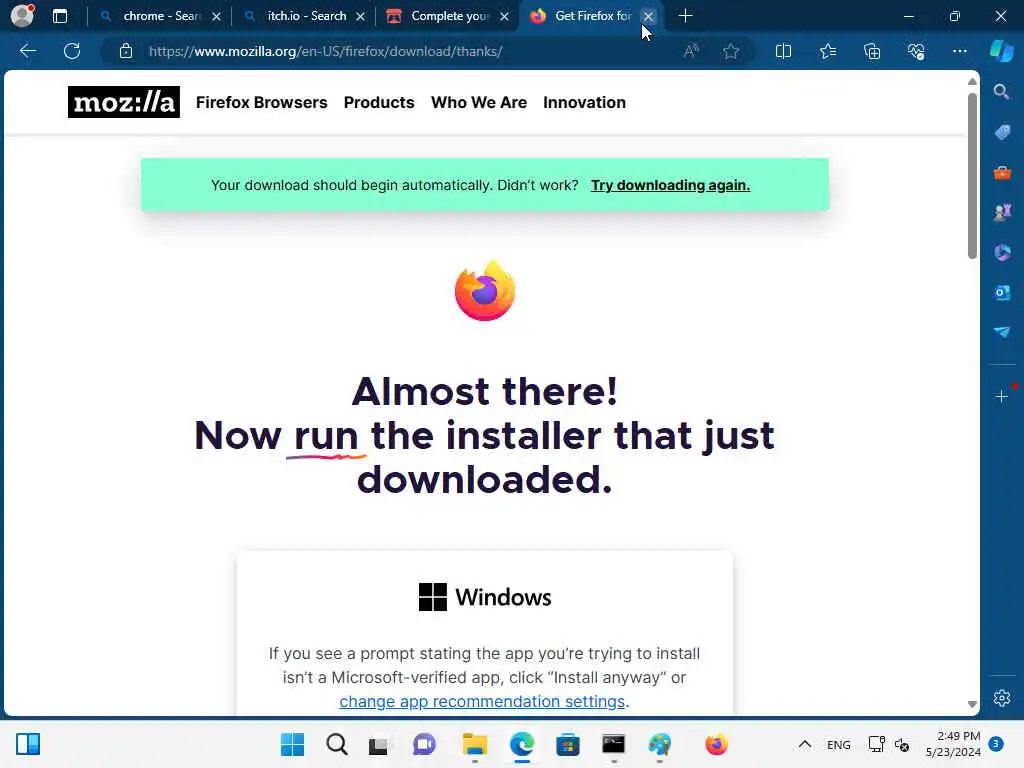Open Who We Are menu
The image size is (1024, 768).
(x=479, y=103)
